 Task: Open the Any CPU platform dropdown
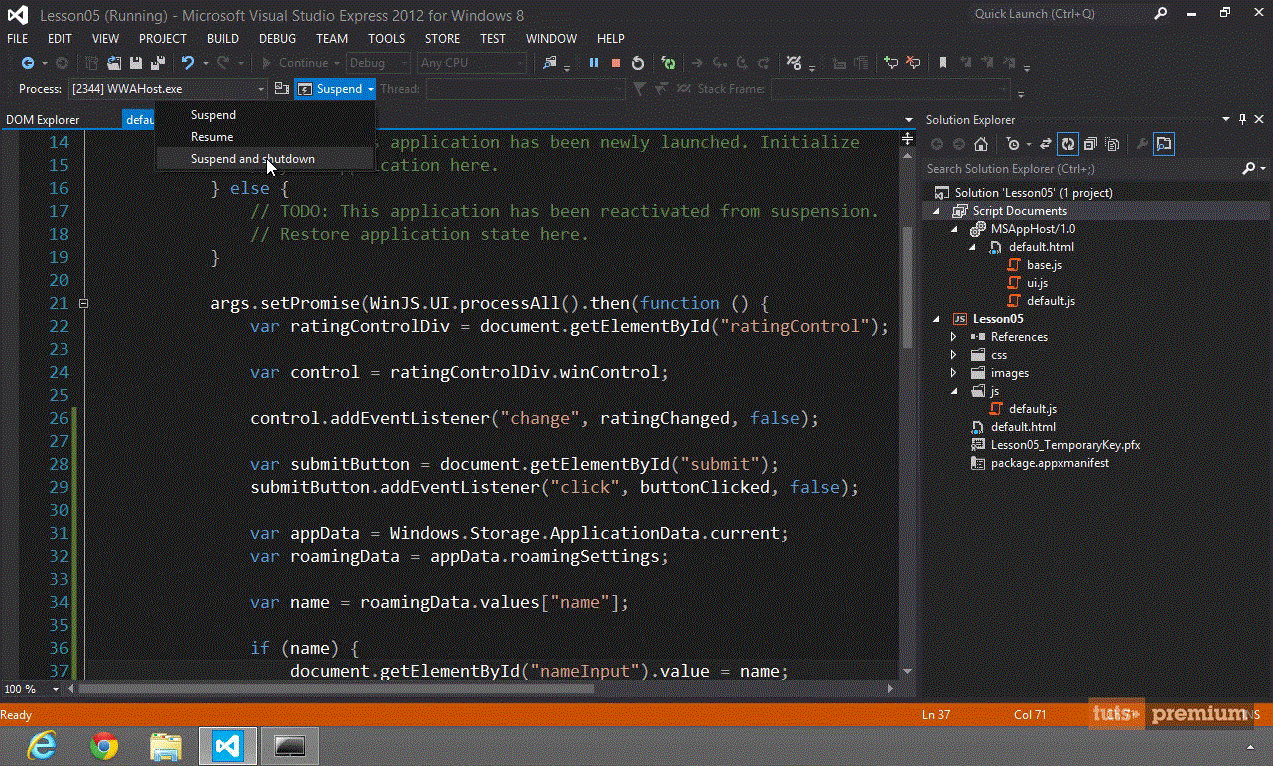pos(472,63)
